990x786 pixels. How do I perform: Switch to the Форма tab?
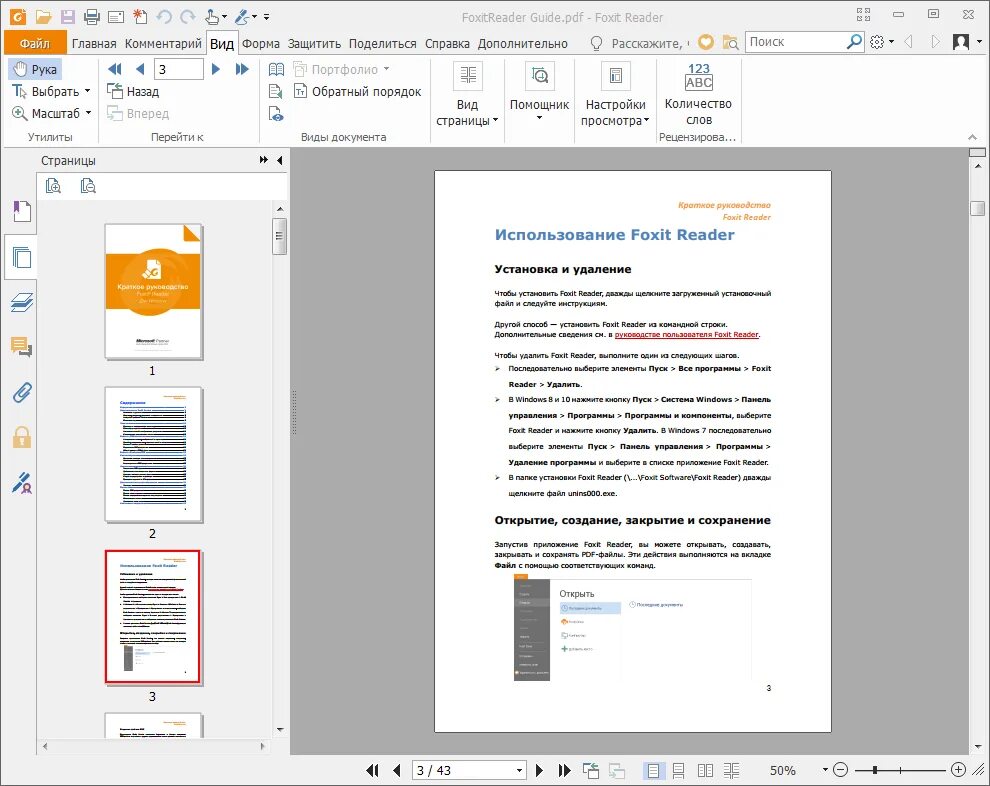[x=261, y=44]
